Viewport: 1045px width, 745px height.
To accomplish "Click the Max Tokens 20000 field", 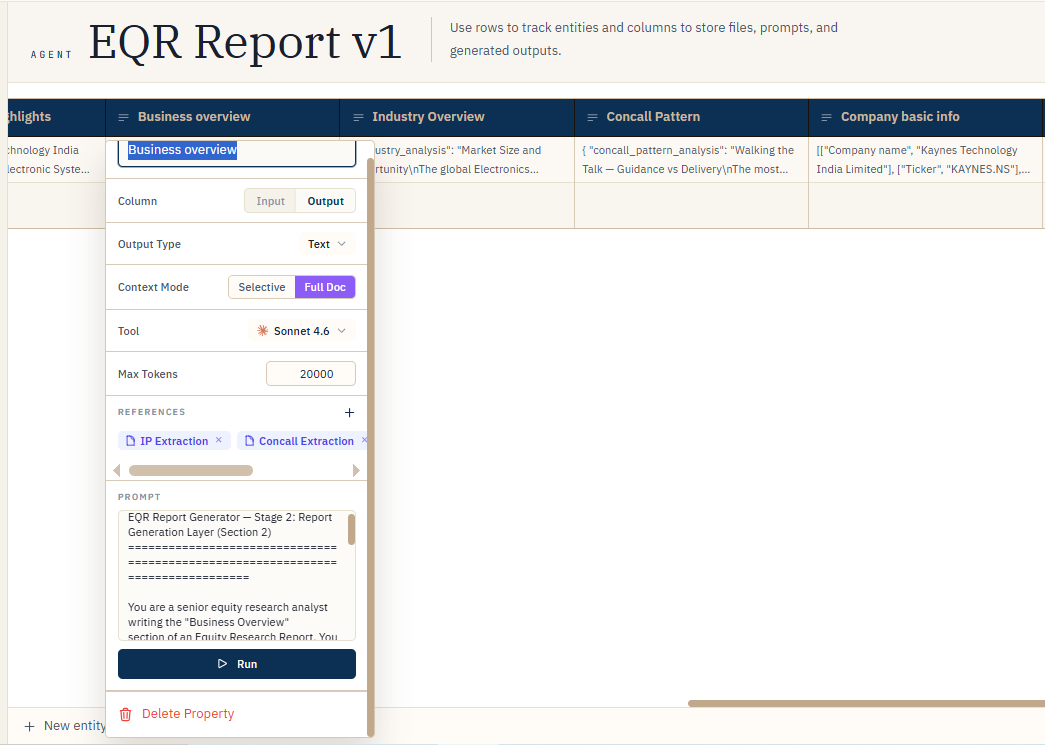I will click(x=311, y=374).
